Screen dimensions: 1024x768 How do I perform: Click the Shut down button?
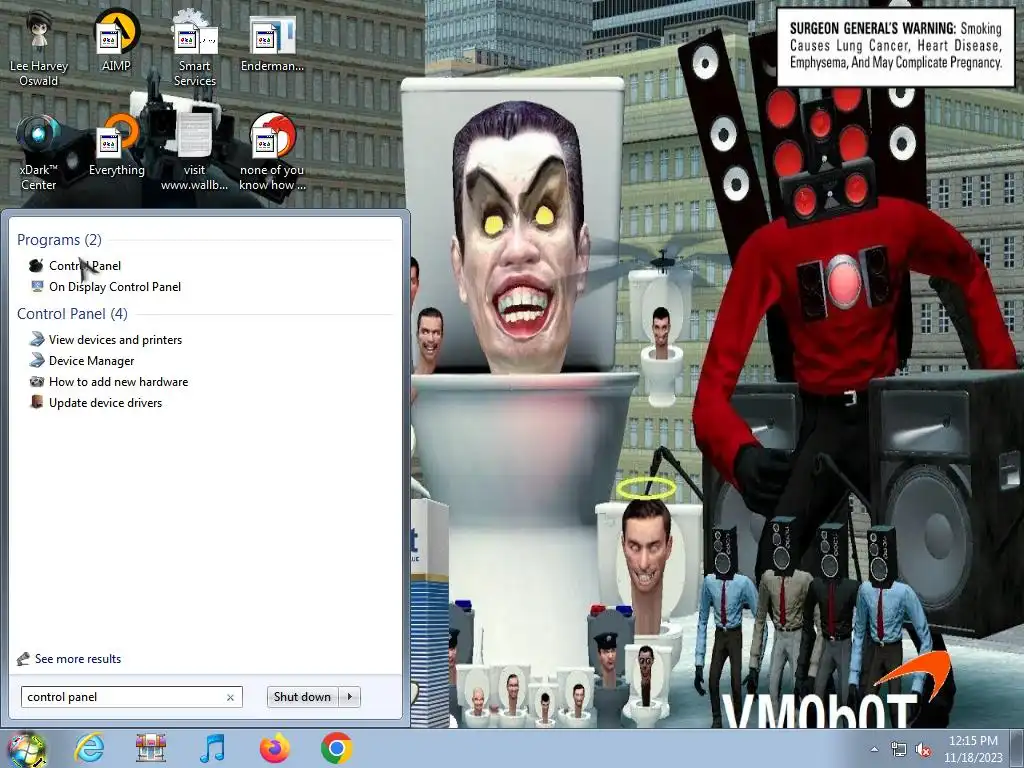(302, 697)
